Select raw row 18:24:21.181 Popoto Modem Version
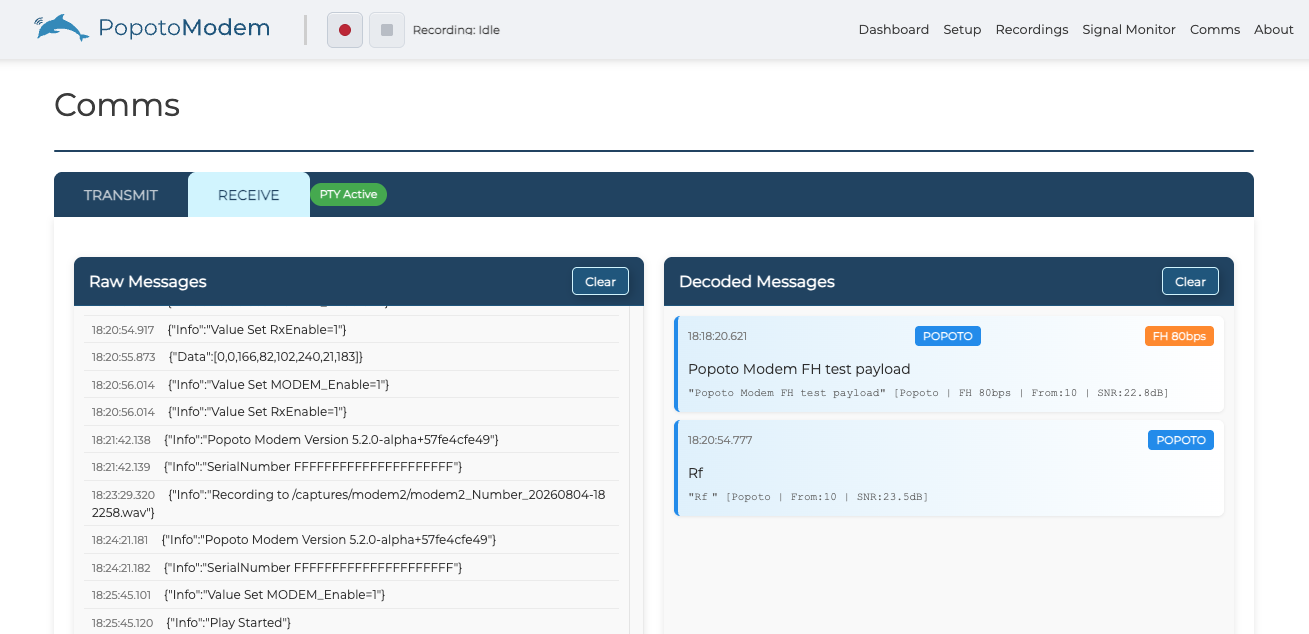 click(x=352, y=540)
